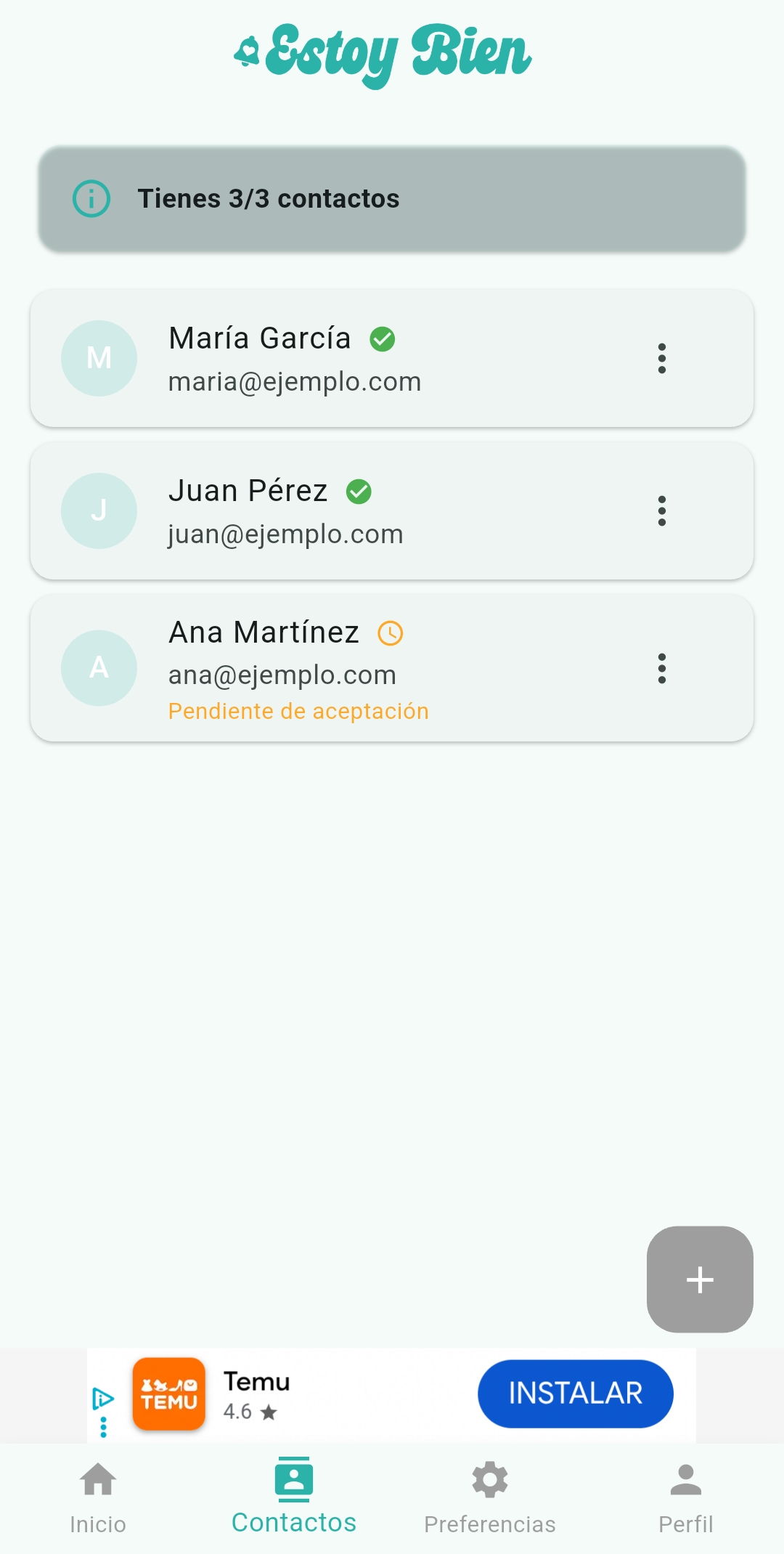
Task: Click the AdChoices icon on the ad
Action: [102, 1399]
